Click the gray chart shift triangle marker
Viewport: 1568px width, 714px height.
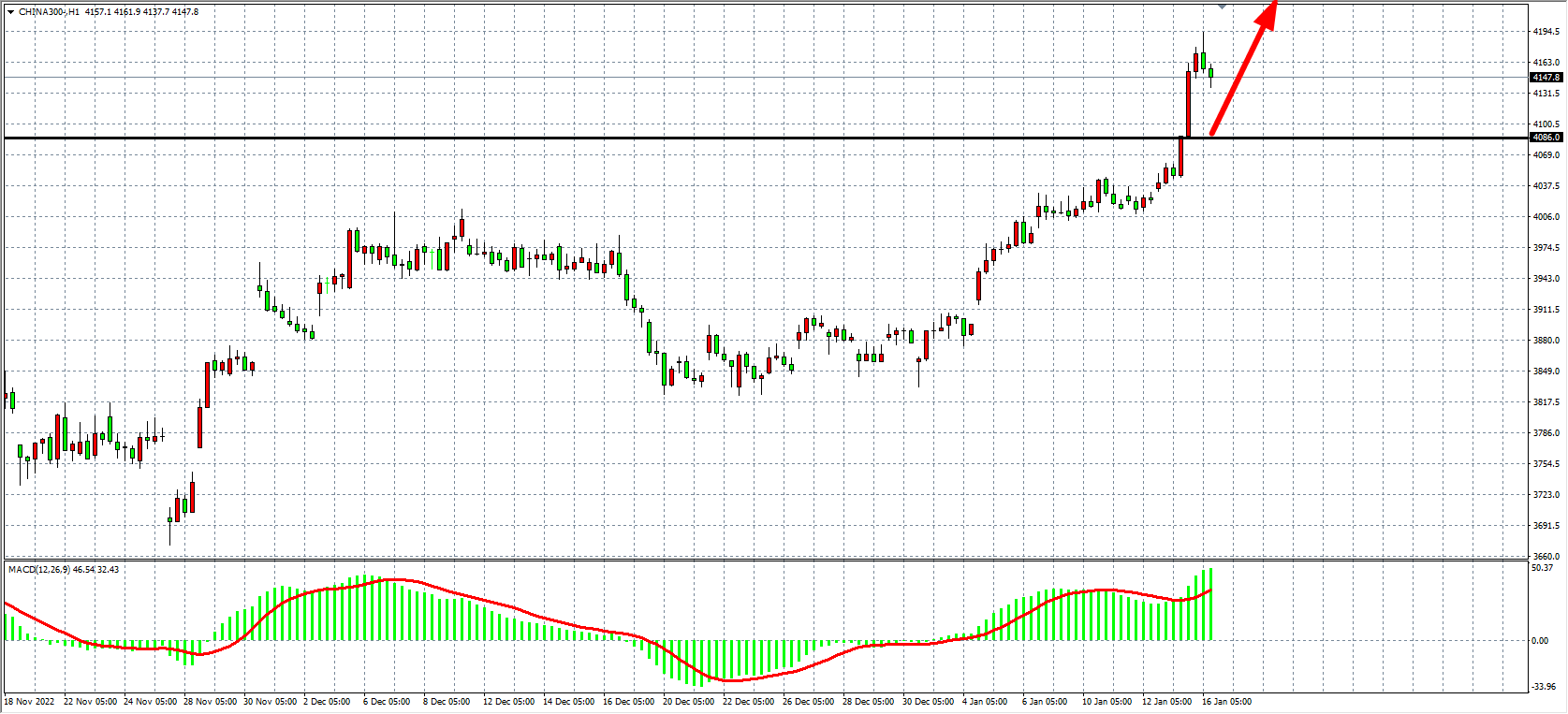(x=1222, y=7)
